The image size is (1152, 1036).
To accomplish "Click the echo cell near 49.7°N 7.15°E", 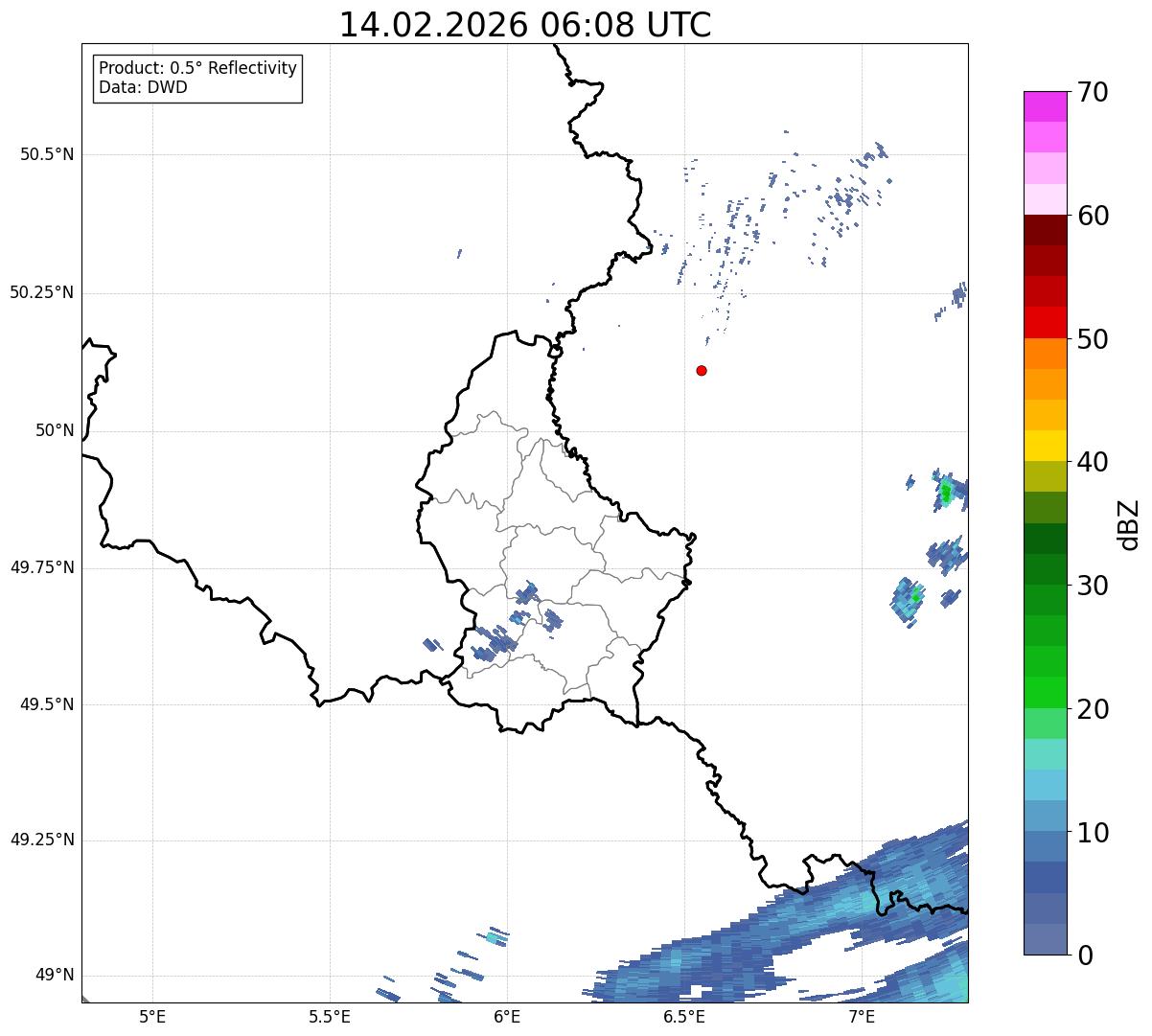I will pos(907,599).
